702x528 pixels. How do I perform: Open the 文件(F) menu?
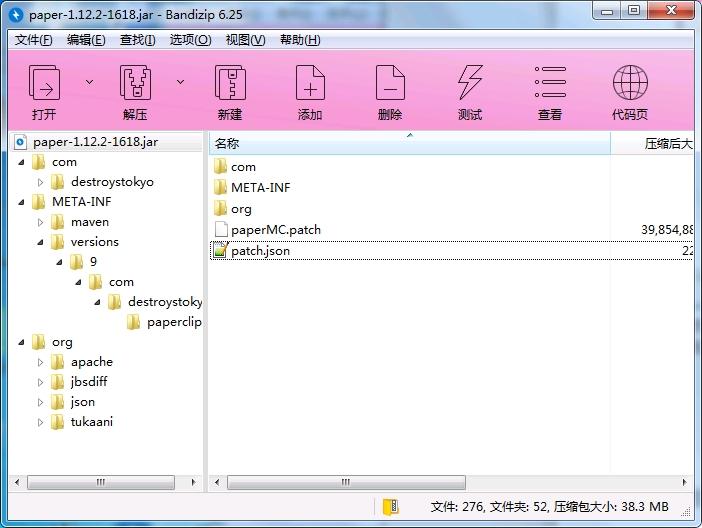[34, 40]
